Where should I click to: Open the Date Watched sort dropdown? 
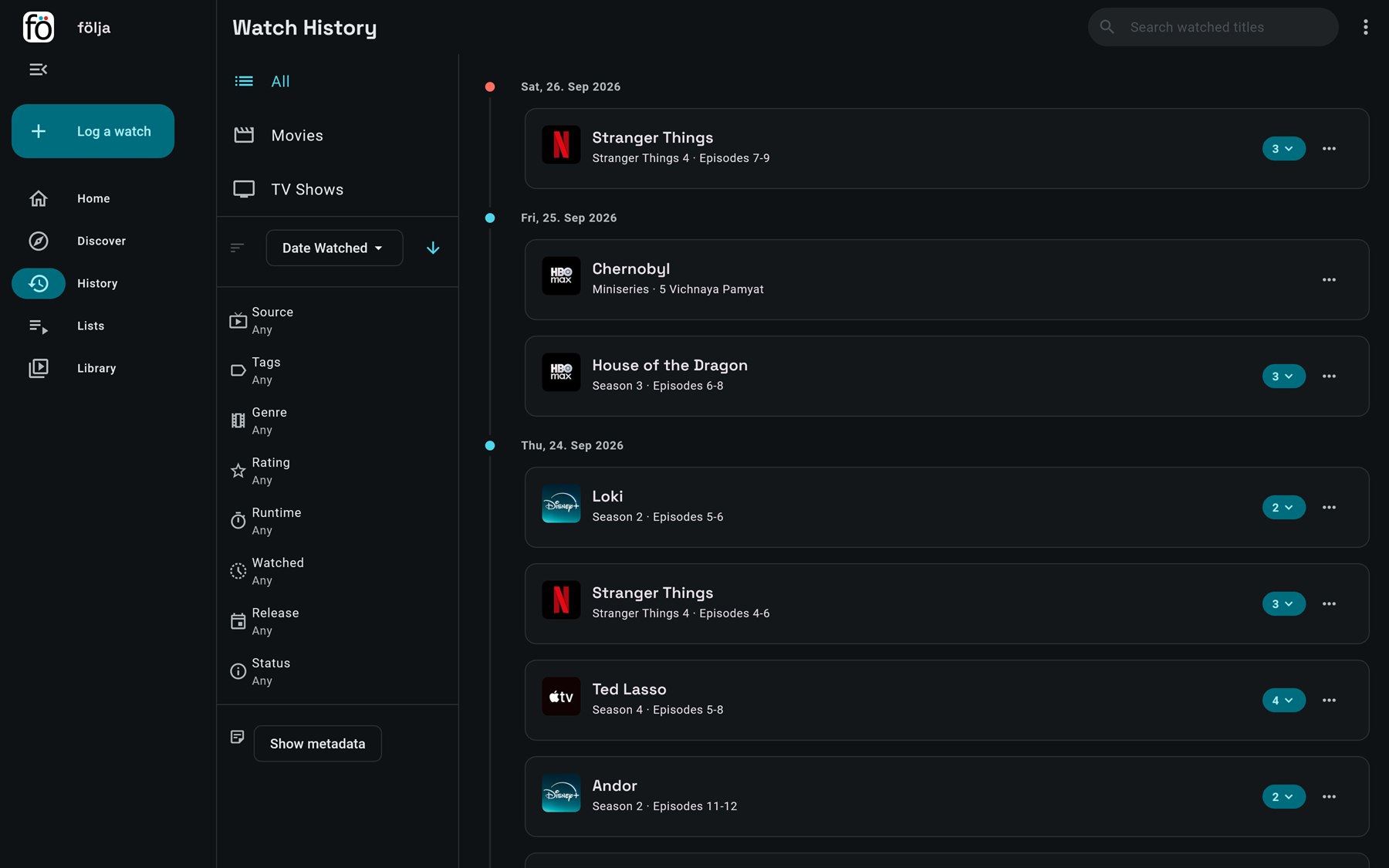[x=334, y=248]
